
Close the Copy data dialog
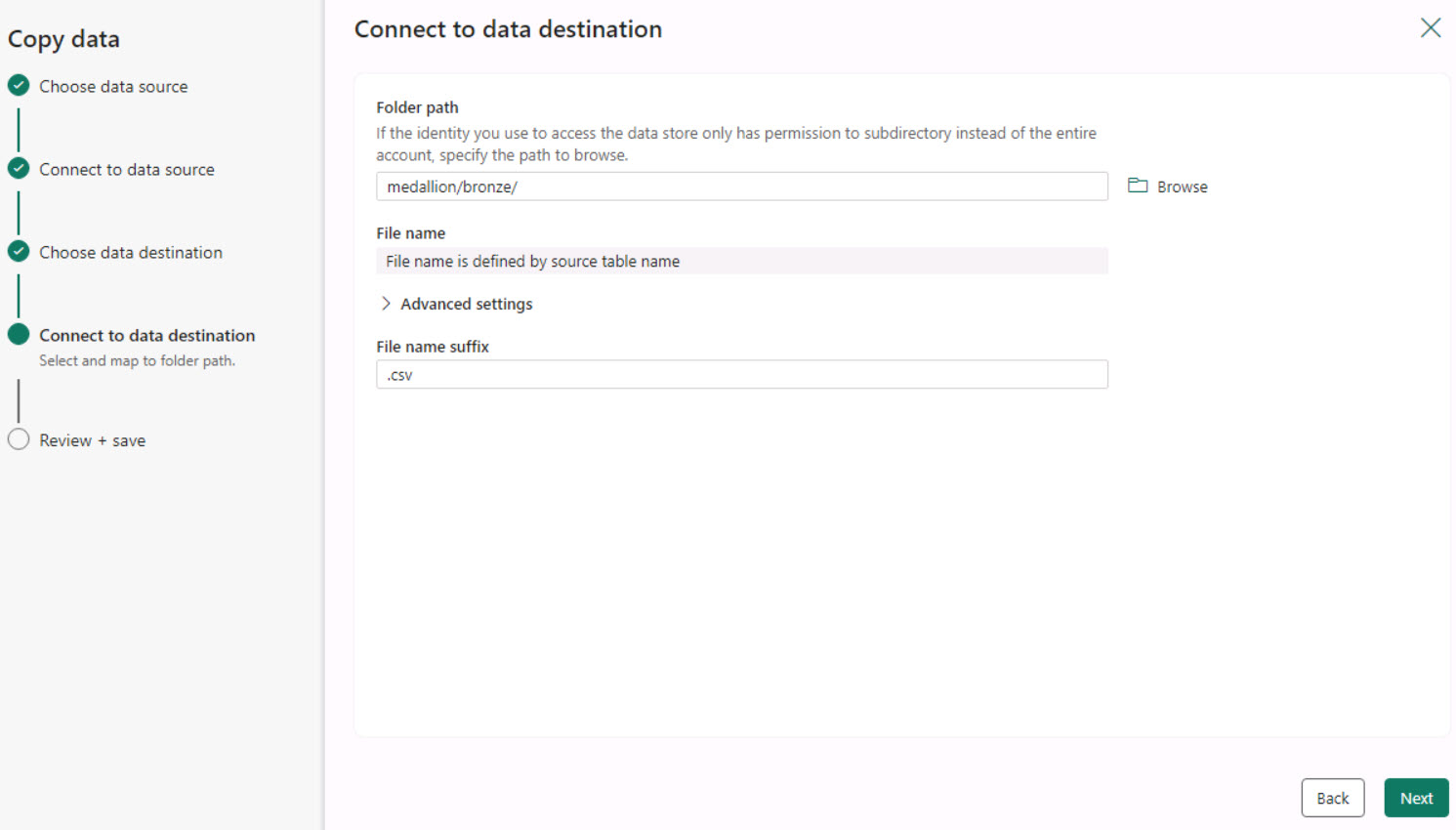(1430, 27)
